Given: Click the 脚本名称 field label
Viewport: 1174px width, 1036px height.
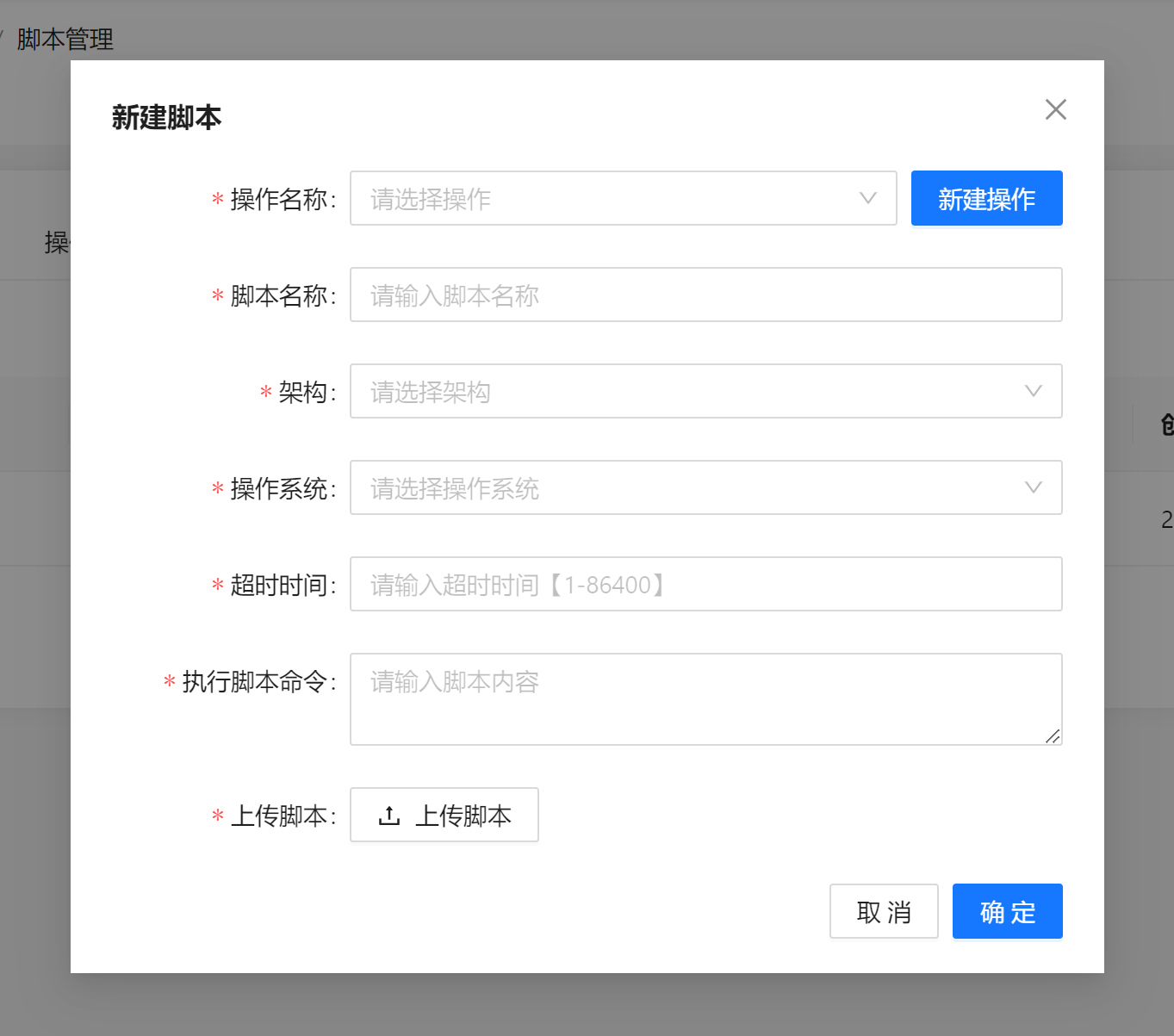Looking at the screenshot, I should coord(279,296).
